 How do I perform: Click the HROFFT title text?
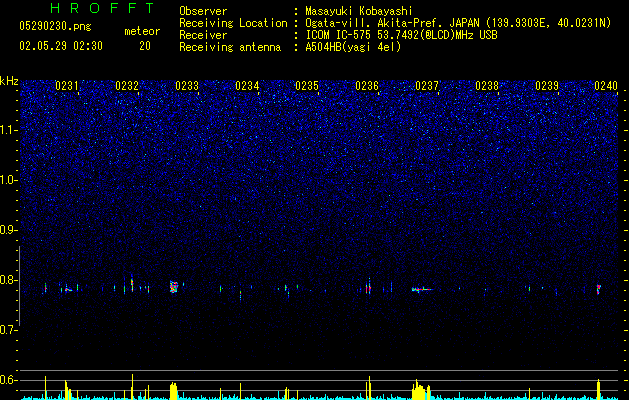point(102,8)
